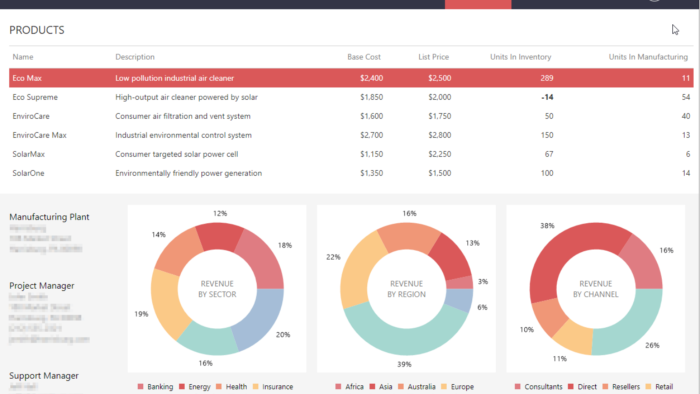The image size is (700, 394).
Task: Click the Manufacturing Plant heading
Action: 49,217
